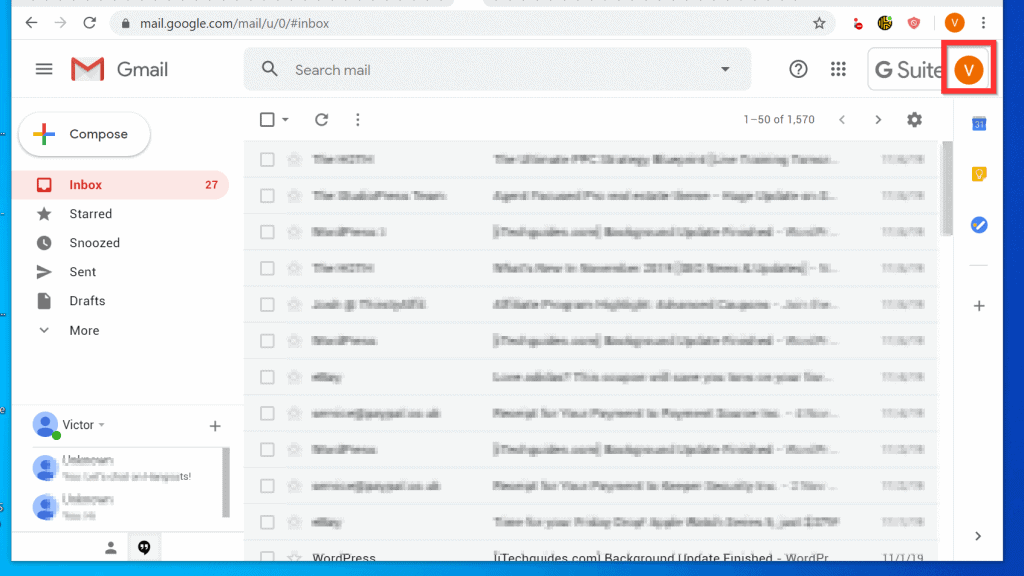Viewport: 1024px width, 576px height.
Task: Click the email list vertical scrollbar
Action: [x=947, y=189]
